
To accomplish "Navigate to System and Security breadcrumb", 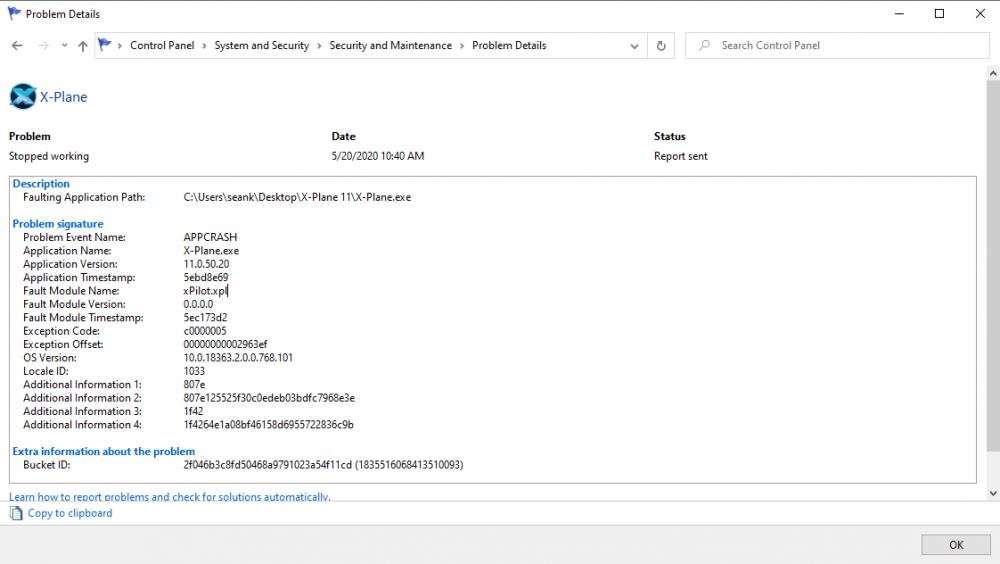I will point(261,46).
